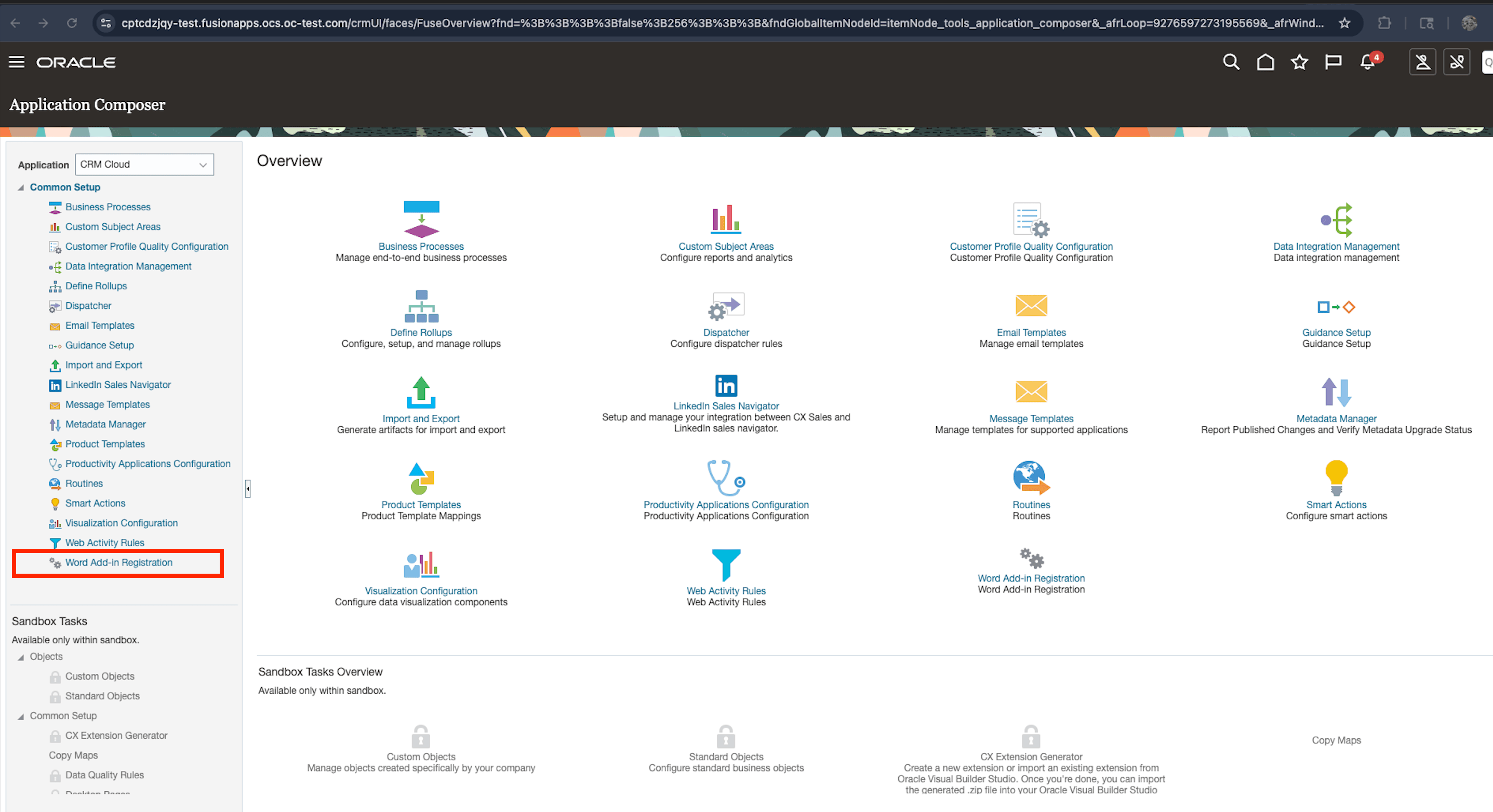Open the Routines link in Overview

(1031, 505)
